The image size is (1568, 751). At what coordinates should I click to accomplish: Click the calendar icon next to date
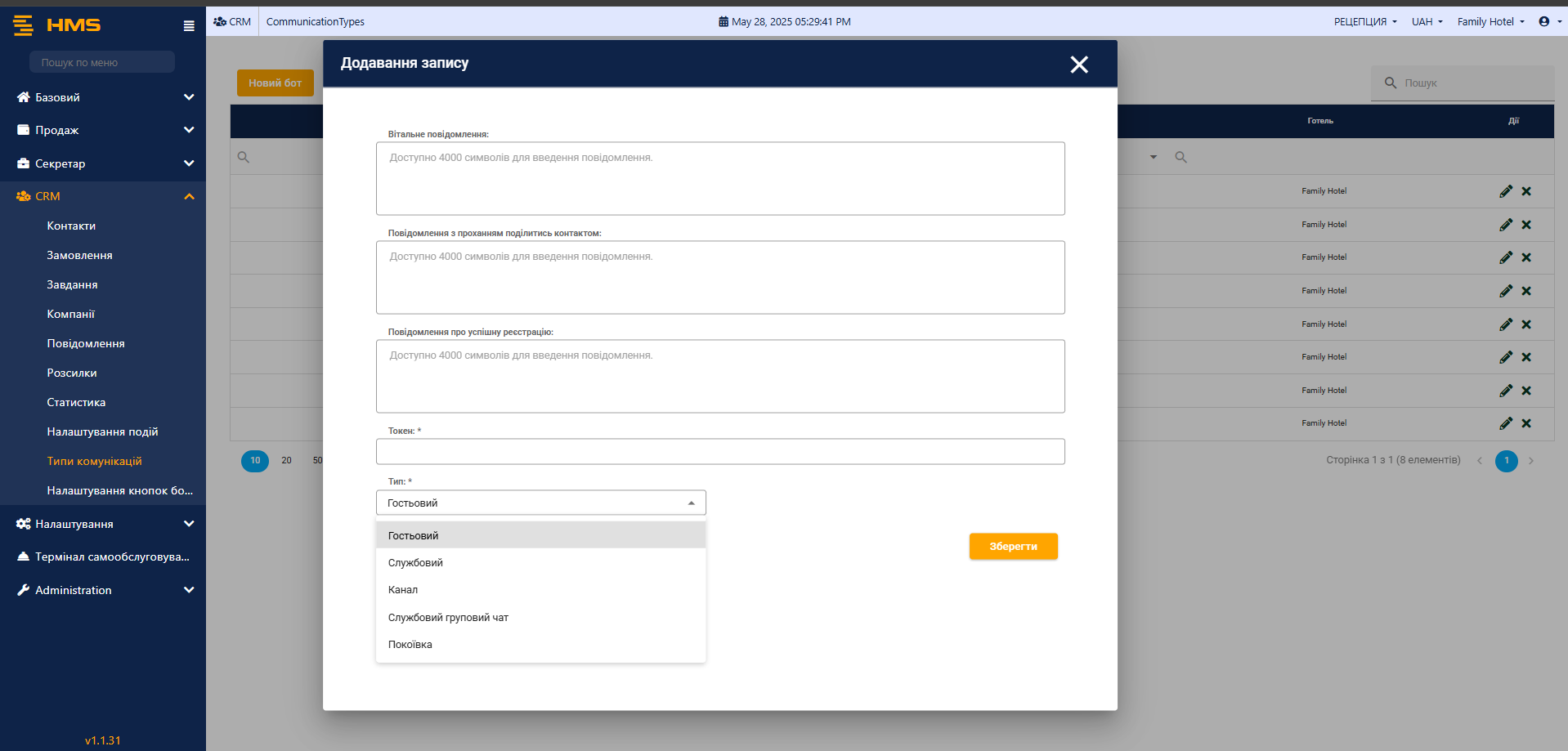click(x=724, y=22)
